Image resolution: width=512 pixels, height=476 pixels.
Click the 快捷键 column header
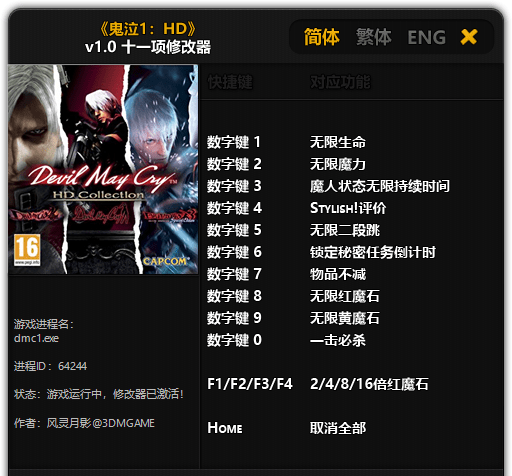230,82
